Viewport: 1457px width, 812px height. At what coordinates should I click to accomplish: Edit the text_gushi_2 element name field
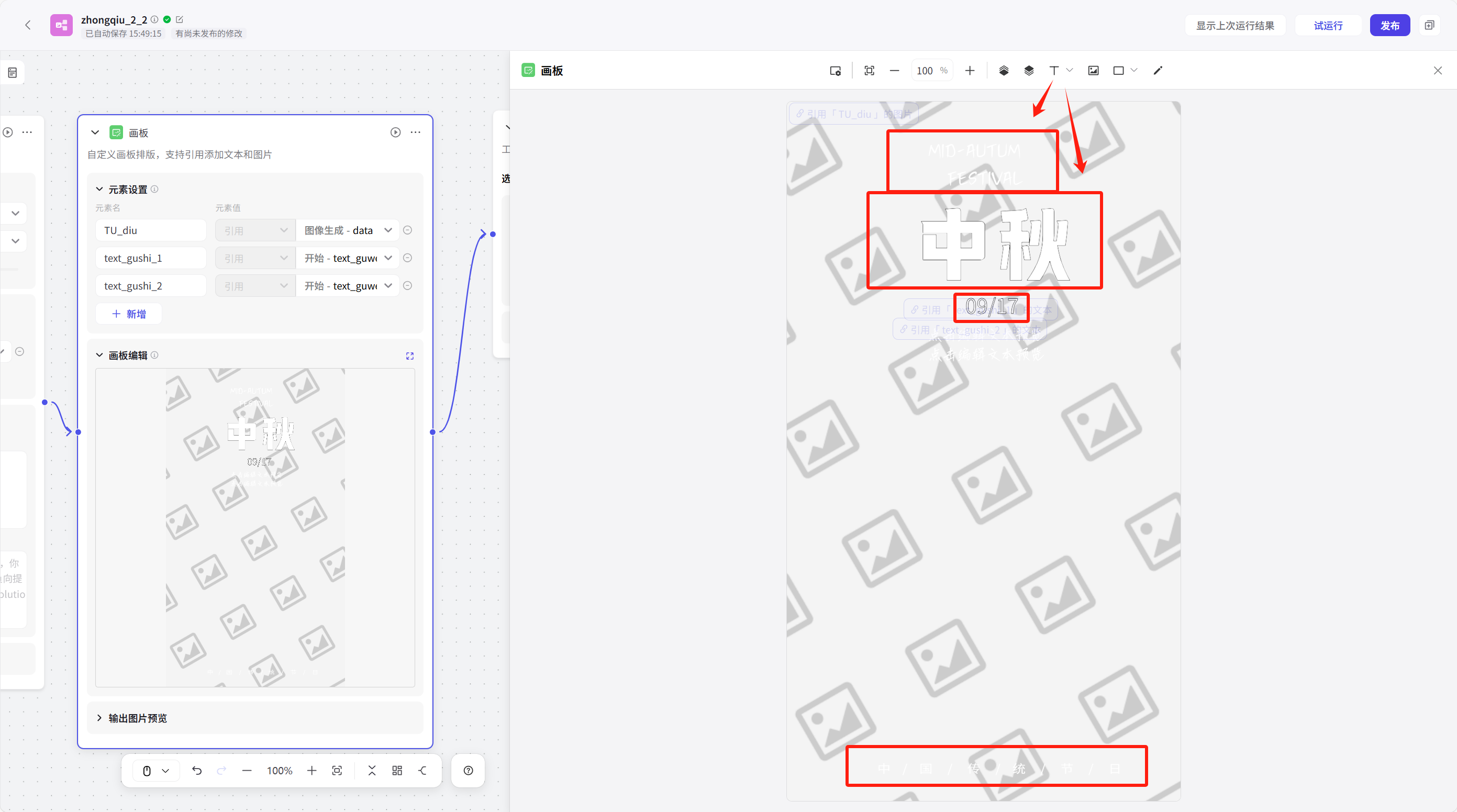click(x=151, y=285)
